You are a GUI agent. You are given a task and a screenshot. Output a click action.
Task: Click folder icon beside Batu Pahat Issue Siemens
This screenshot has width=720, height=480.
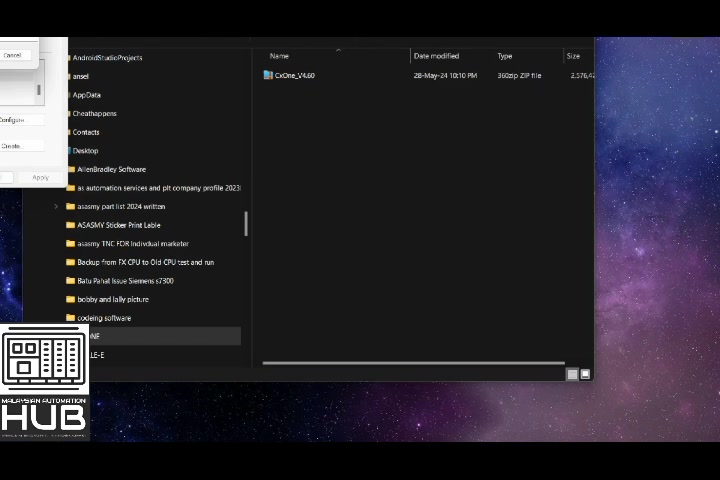[70, 281]
